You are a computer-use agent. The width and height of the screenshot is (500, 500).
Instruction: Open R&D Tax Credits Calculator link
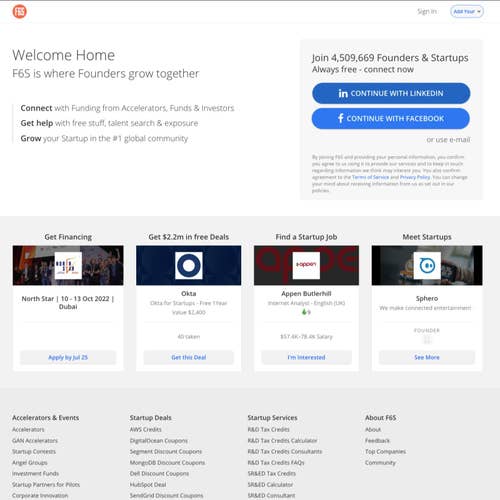click(282, 440)
